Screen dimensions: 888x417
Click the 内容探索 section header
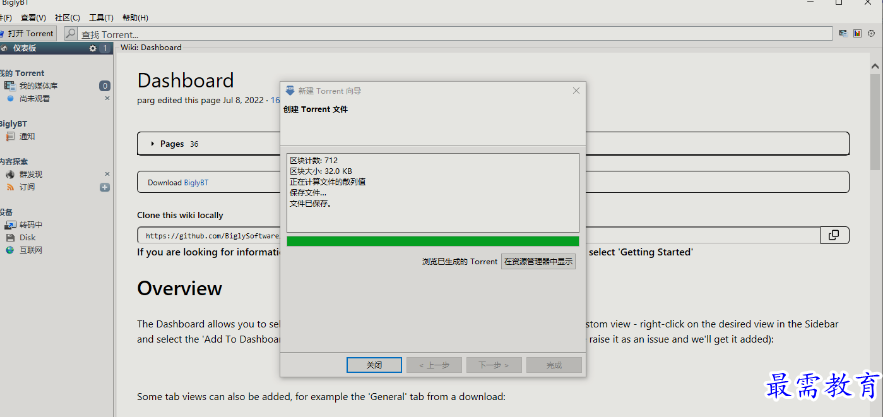pyautogui.click(x=14, y=161)
